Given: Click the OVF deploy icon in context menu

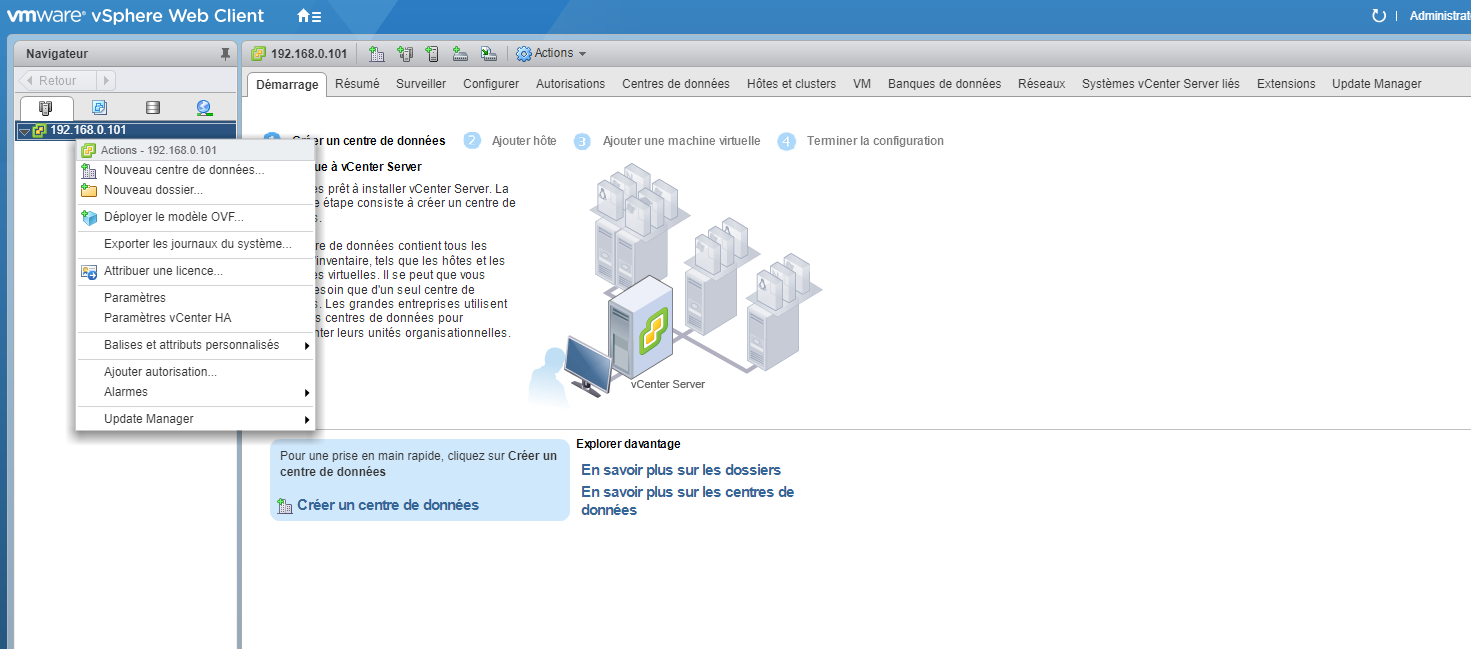Looking at the screenshot, I should tap(89, 217).
